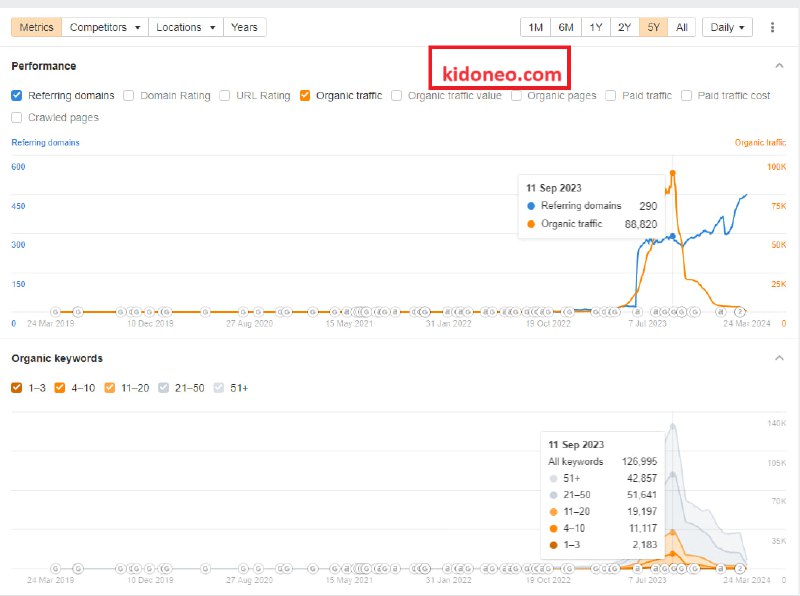Viewport: 800px width, 596px height.
Task: Click the 140K label on keywords chart axis
Action: point(777,423)
